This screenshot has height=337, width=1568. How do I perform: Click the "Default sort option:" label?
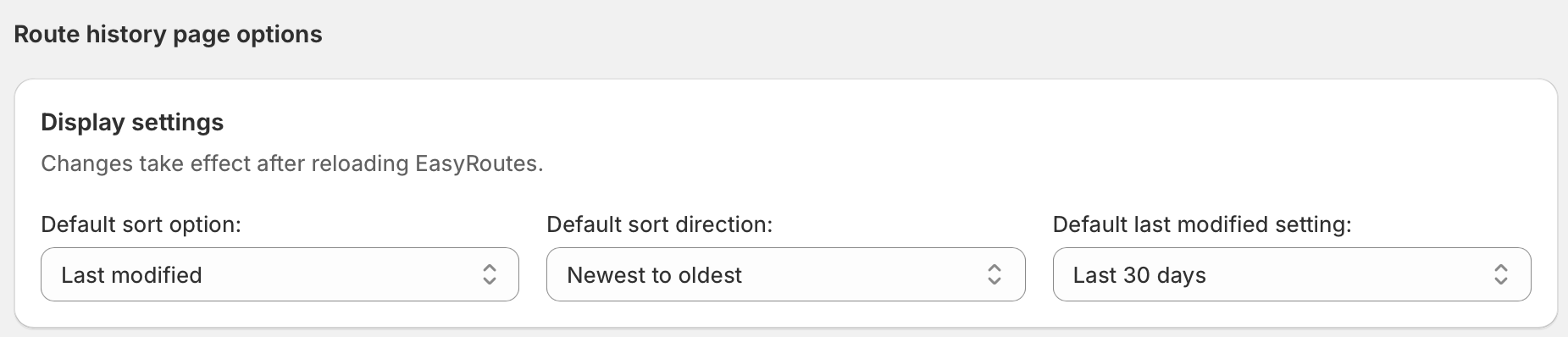point(141,224)
